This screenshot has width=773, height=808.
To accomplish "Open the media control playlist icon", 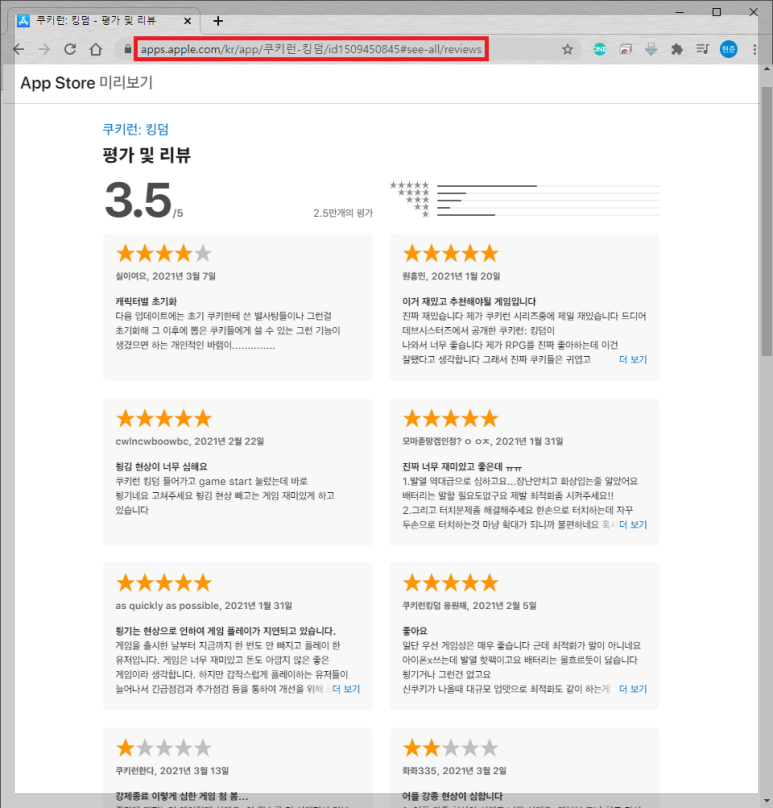I will click(x=702, y=49).
